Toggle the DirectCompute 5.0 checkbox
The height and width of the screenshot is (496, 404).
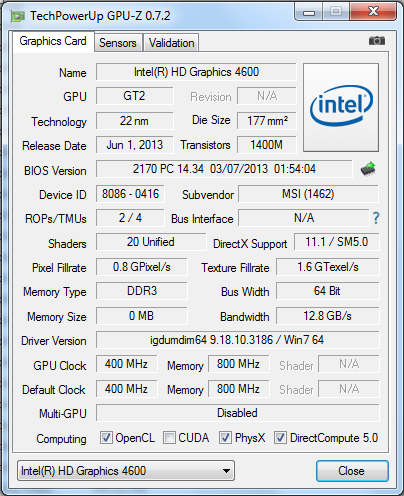coord(280,438)
